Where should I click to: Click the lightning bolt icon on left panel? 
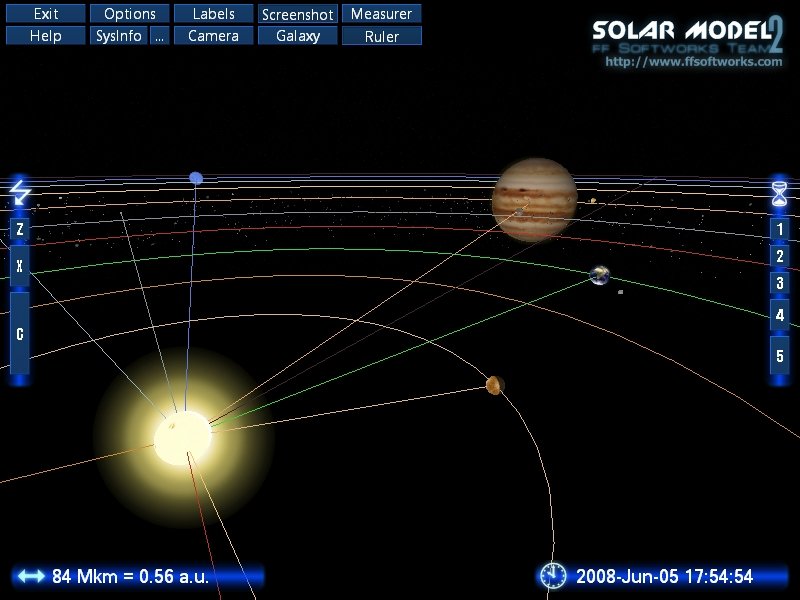pyautogui.click(x=19, y=190)
